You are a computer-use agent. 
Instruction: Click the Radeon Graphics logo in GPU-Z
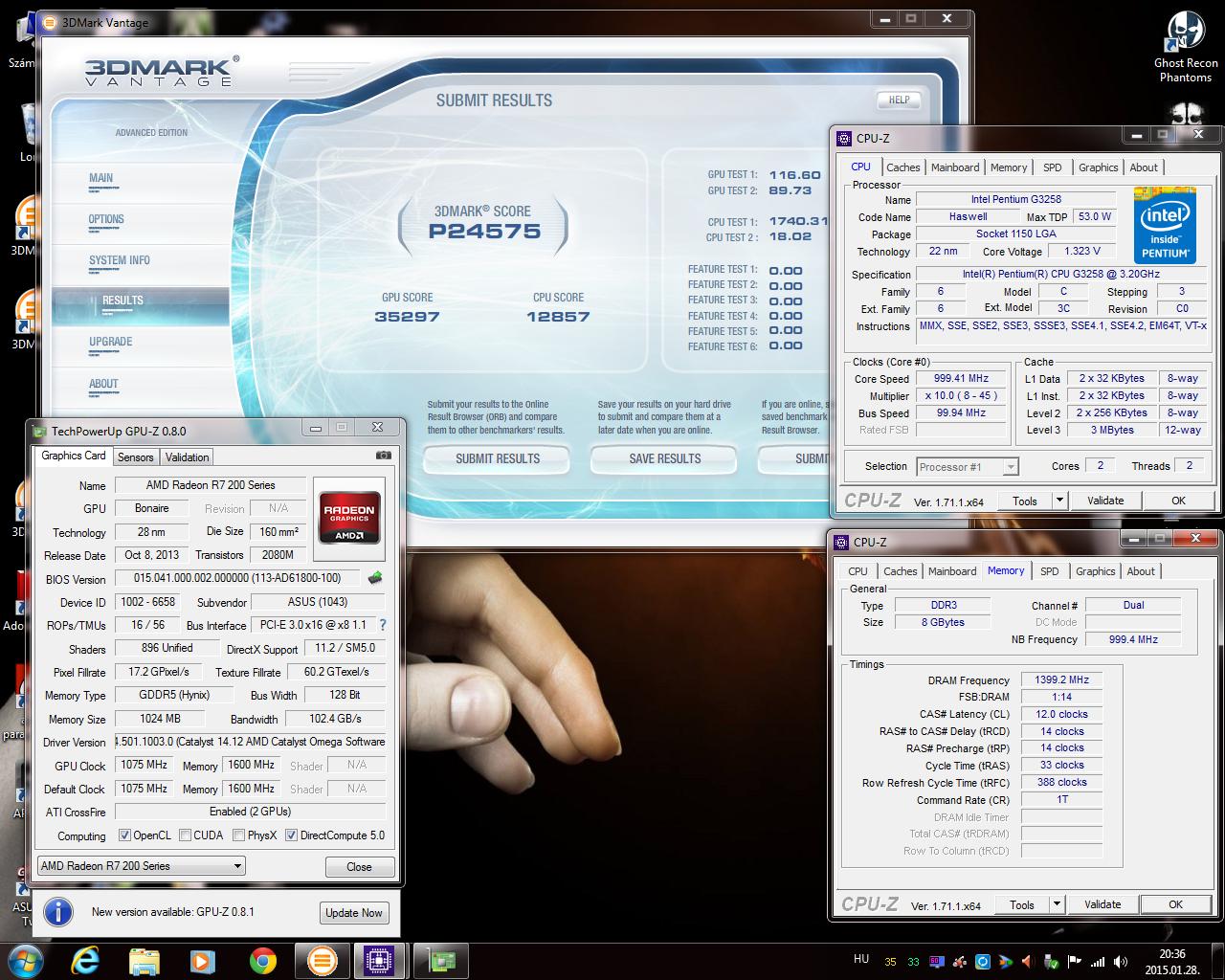coord(349,517)
